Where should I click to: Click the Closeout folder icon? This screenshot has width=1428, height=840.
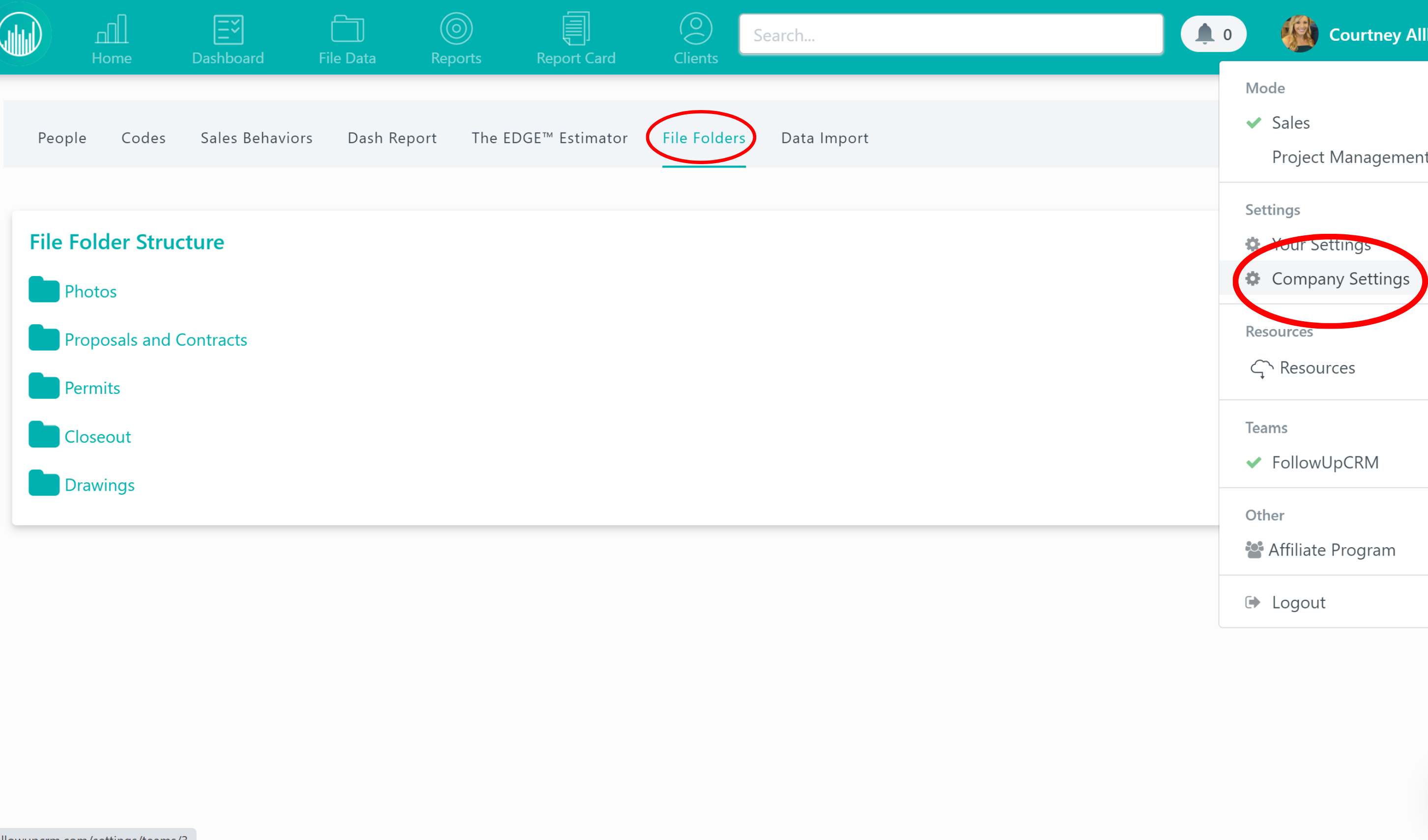pyautogui.click(x=44, y=435)
